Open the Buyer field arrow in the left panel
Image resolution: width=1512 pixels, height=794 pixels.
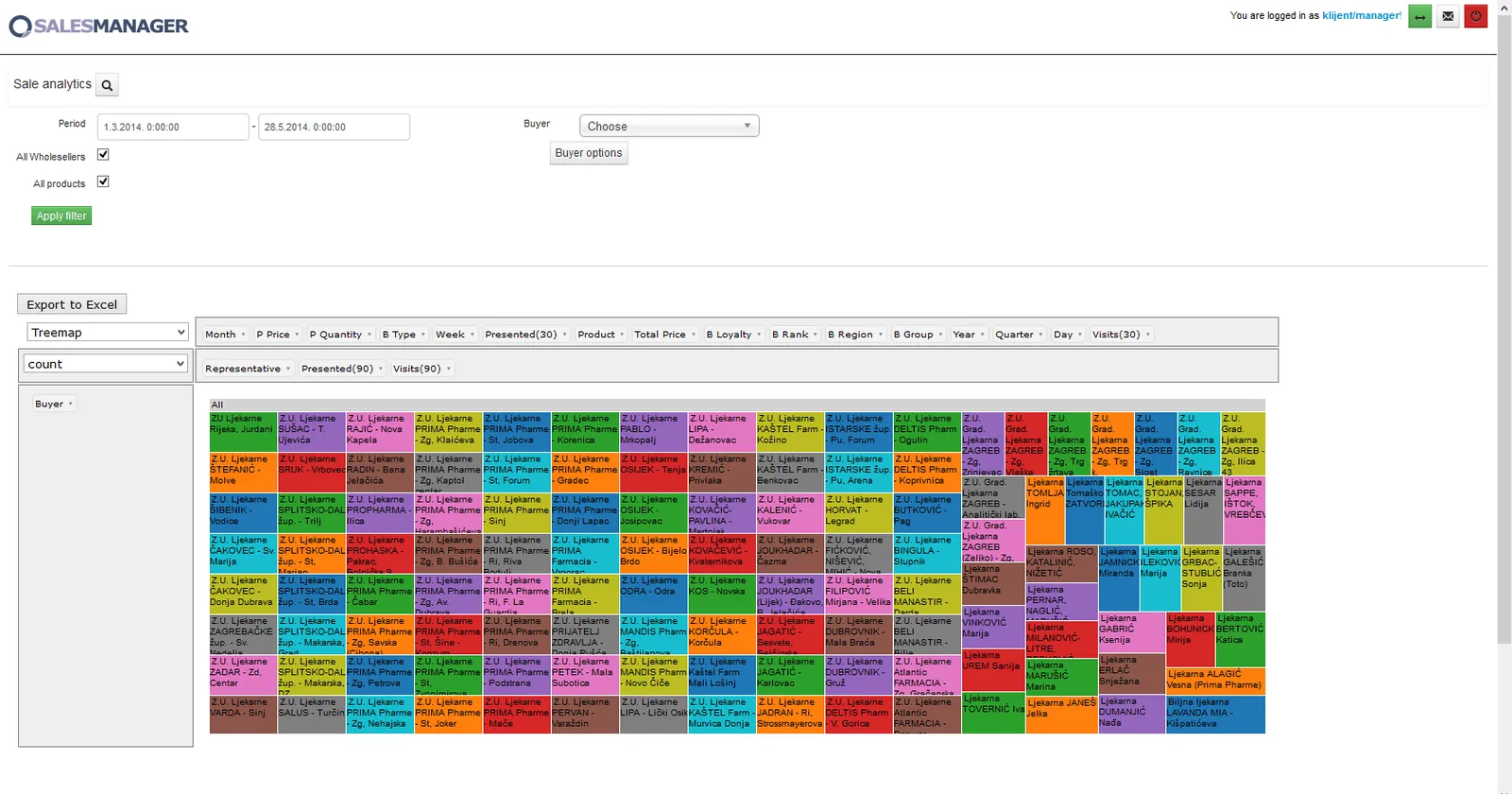(x=70, y=405)
